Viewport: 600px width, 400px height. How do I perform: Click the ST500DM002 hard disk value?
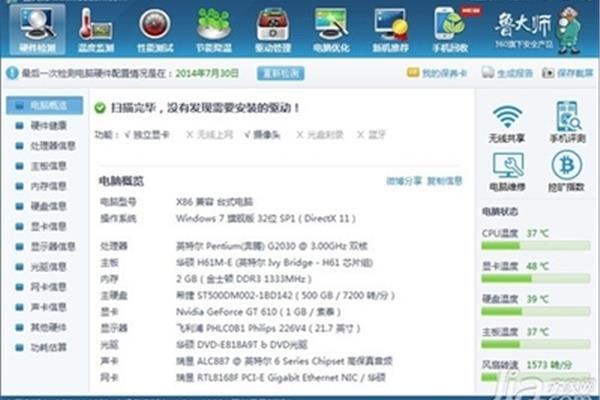[285, 296]
